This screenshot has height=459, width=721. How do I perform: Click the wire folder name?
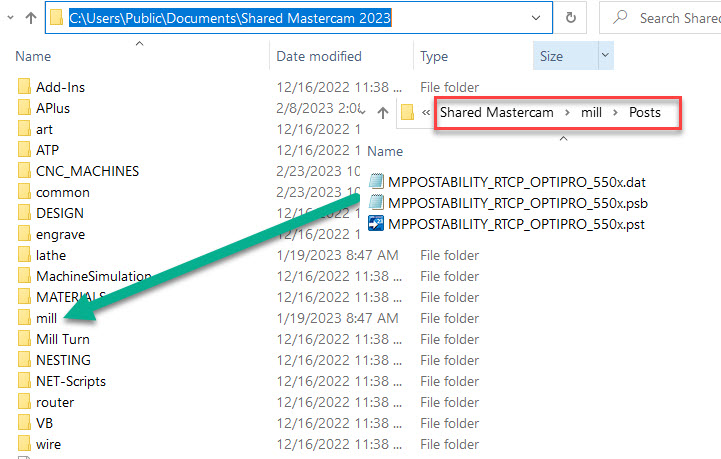tap(48, 444)
